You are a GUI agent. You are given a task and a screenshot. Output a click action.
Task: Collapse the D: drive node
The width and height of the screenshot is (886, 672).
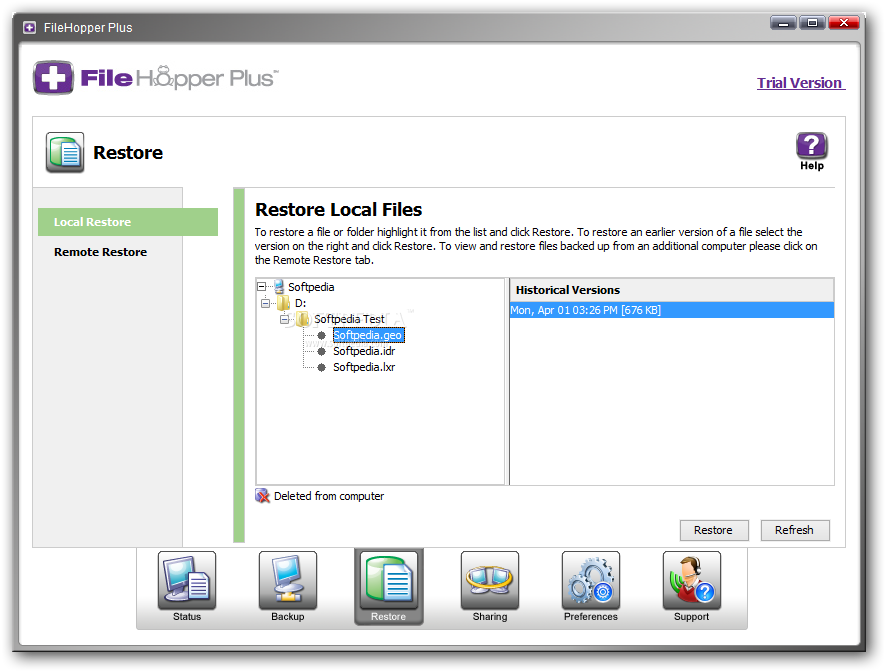coord(265,303)
